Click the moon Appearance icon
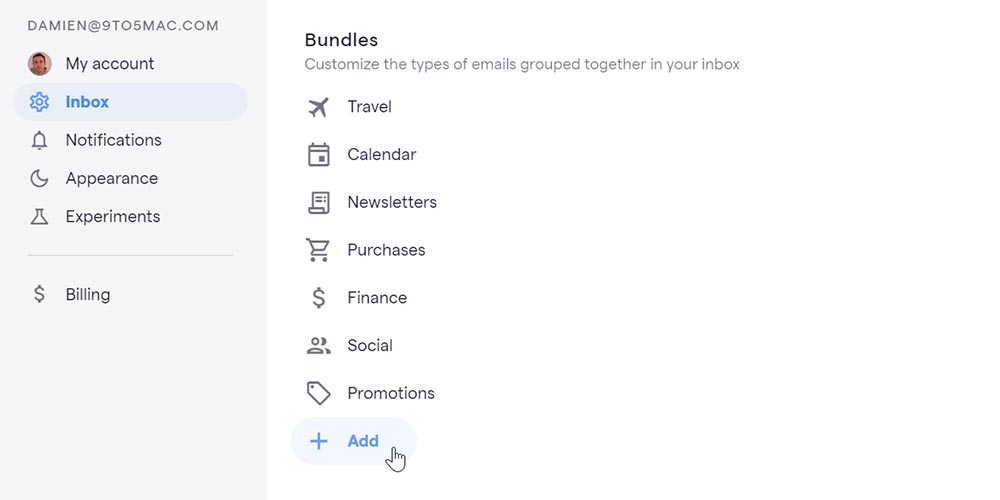 click(x=39, y=179)
